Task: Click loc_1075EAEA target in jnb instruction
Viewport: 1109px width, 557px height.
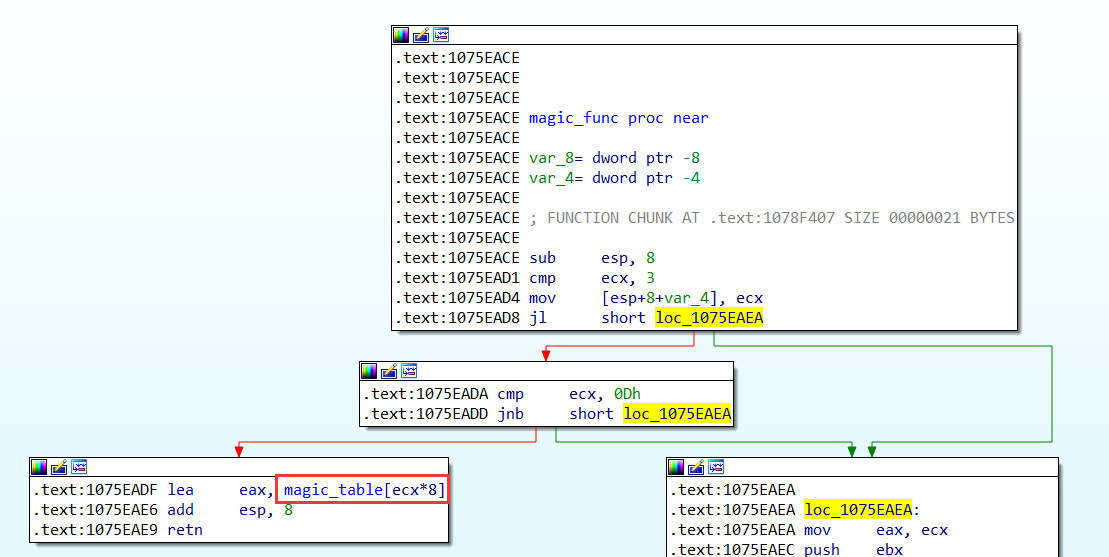Action: coord(677,414)
